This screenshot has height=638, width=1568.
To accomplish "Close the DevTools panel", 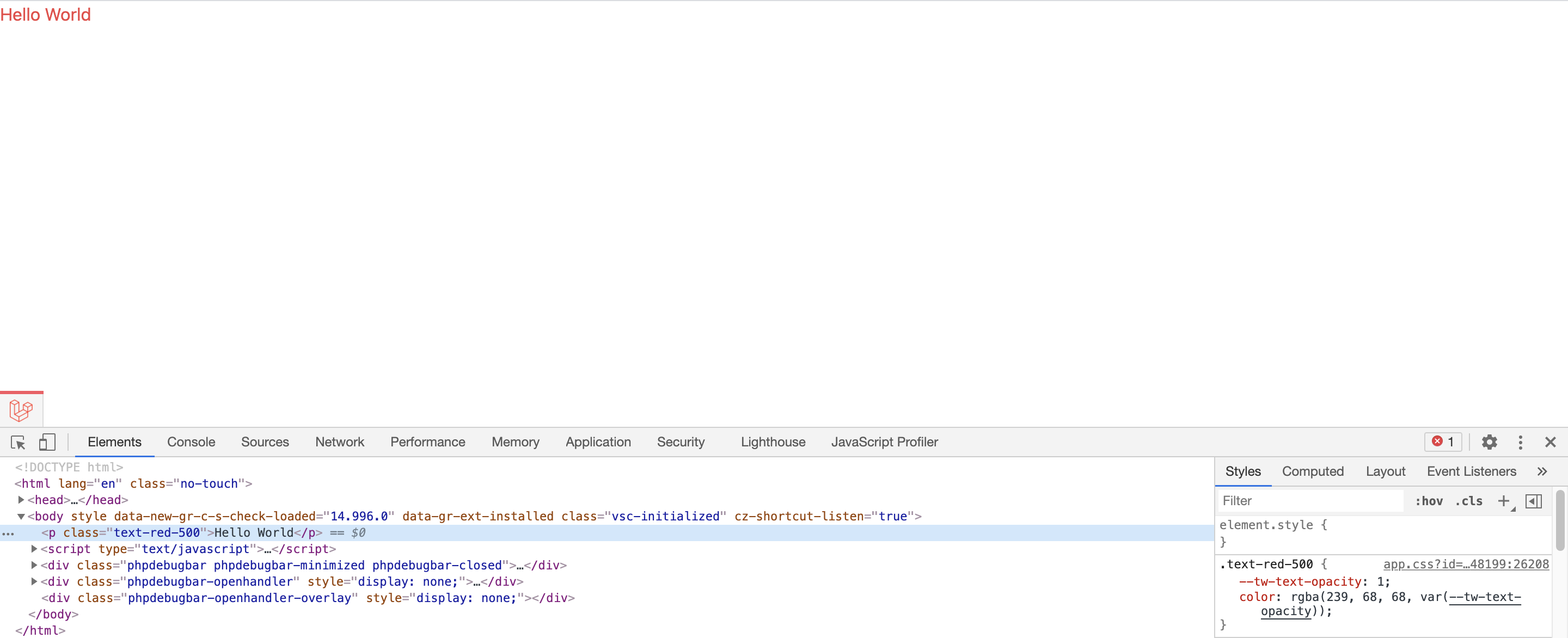I will 1549,442.
